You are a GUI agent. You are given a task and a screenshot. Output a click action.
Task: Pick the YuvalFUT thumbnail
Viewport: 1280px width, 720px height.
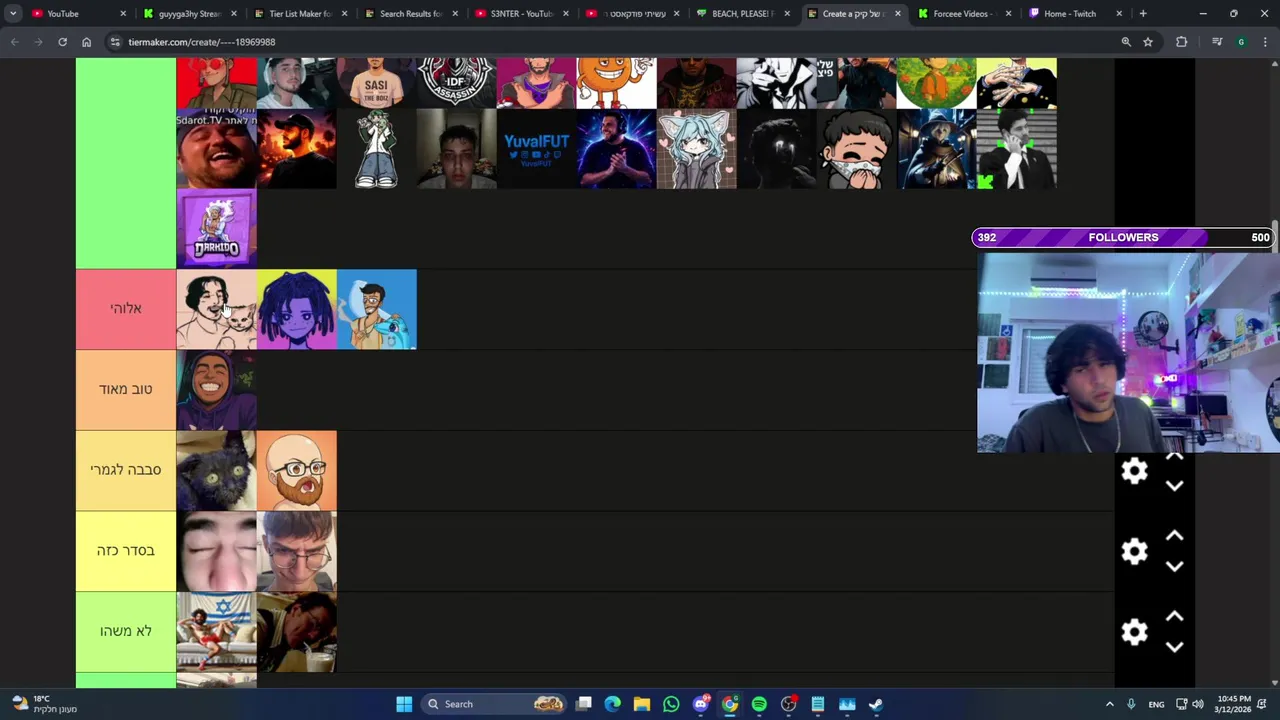point(537,148)
